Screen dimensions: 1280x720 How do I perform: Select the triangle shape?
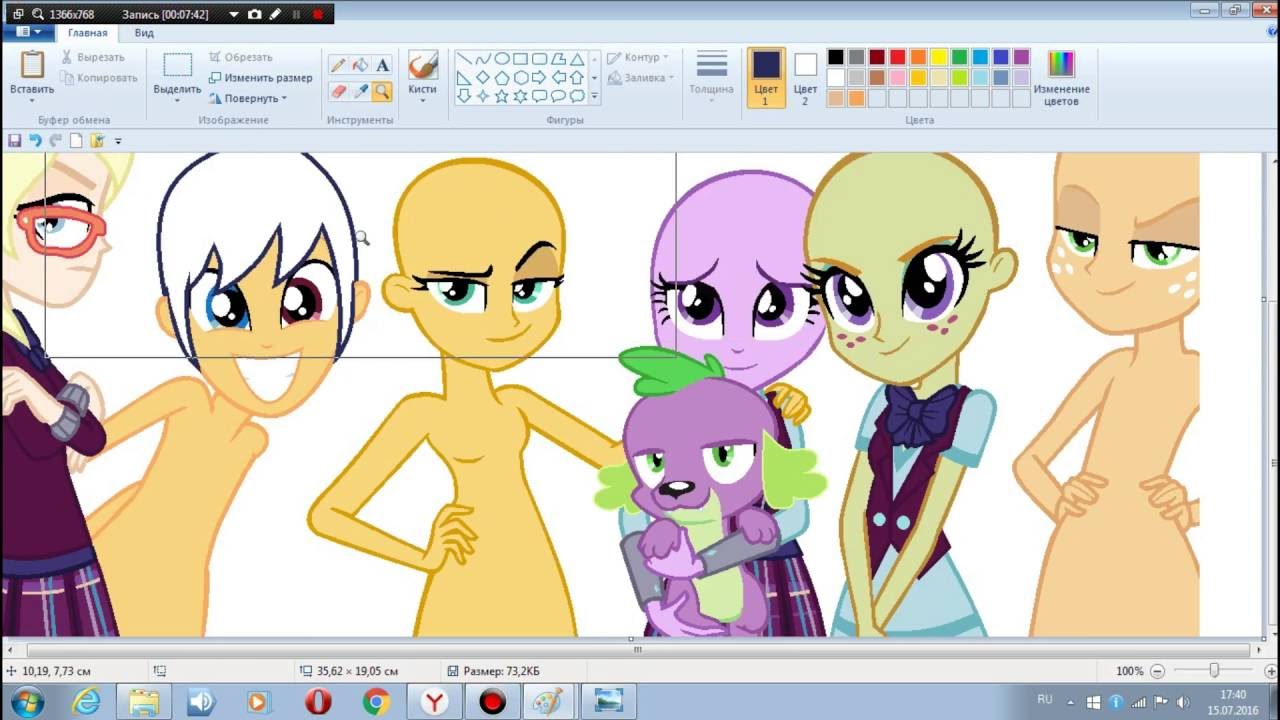pyautogui.click(x=578, y=59)
